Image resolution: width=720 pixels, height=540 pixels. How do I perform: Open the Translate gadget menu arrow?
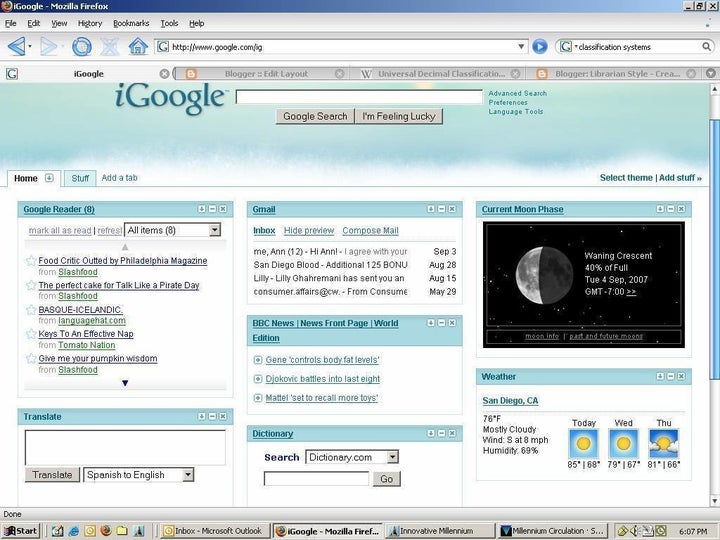pyautogui.click(x=202, y=416)
